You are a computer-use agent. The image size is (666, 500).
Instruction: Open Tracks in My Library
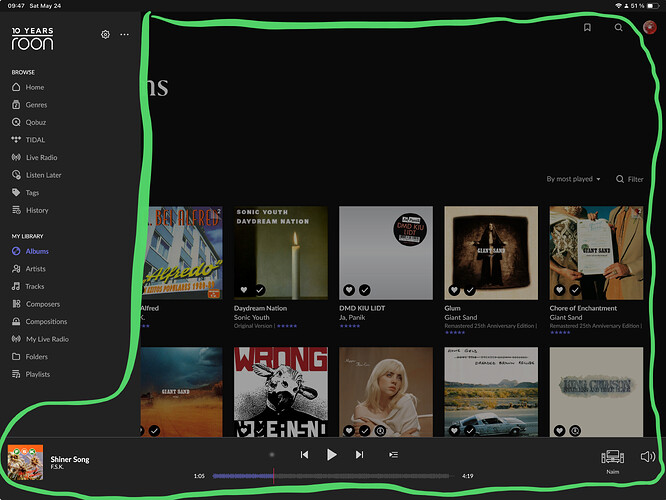tap(28, 286)
